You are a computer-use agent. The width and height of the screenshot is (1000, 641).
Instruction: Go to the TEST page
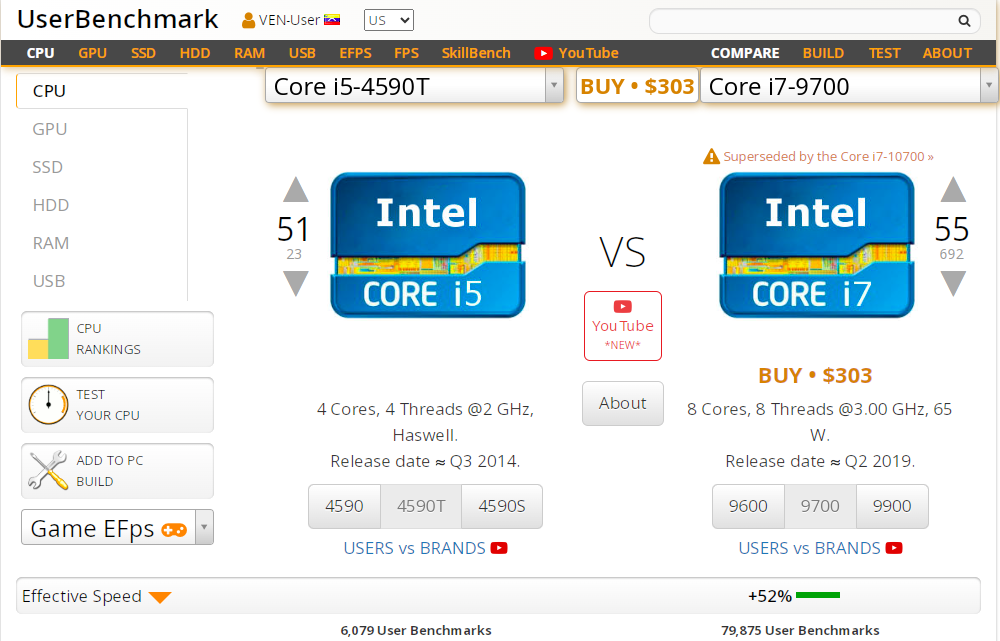tap(884, 54)
